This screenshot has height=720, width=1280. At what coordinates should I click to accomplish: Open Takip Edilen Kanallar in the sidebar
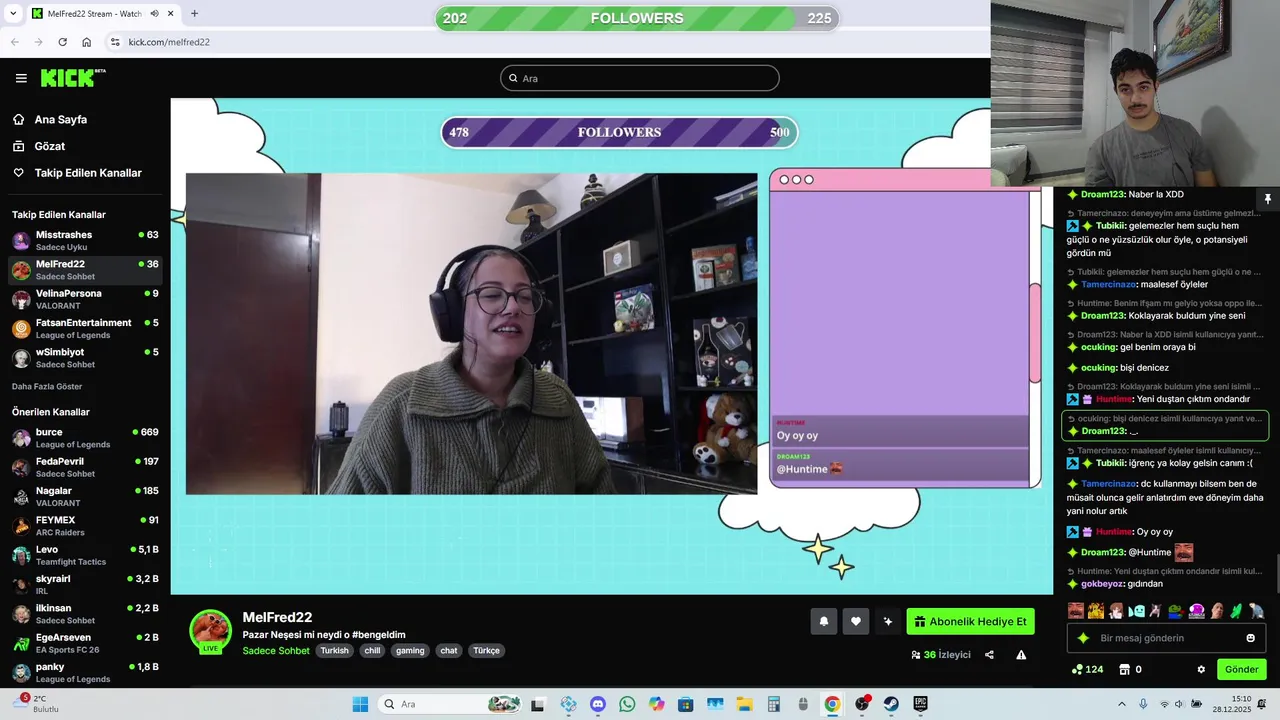[x=77, y=173]
